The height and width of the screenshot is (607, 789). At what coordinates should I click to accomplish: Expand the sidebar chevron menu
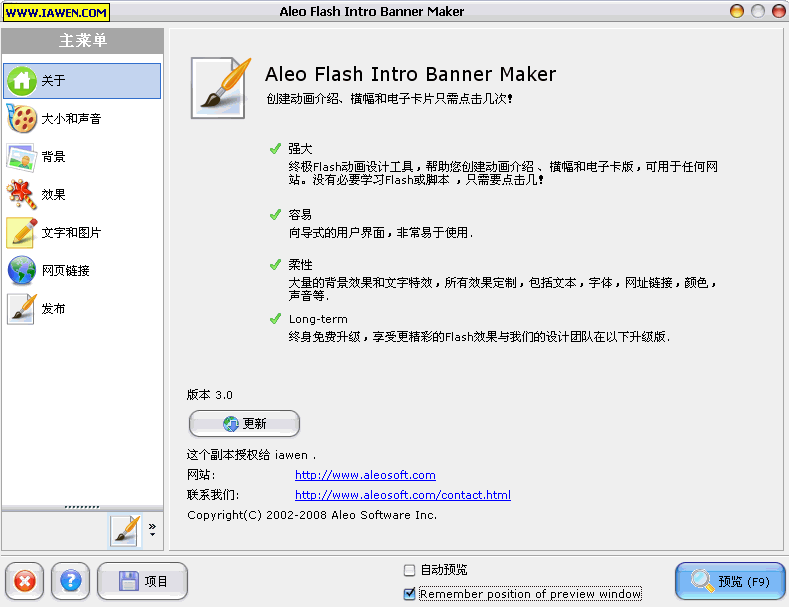(152, 528)
